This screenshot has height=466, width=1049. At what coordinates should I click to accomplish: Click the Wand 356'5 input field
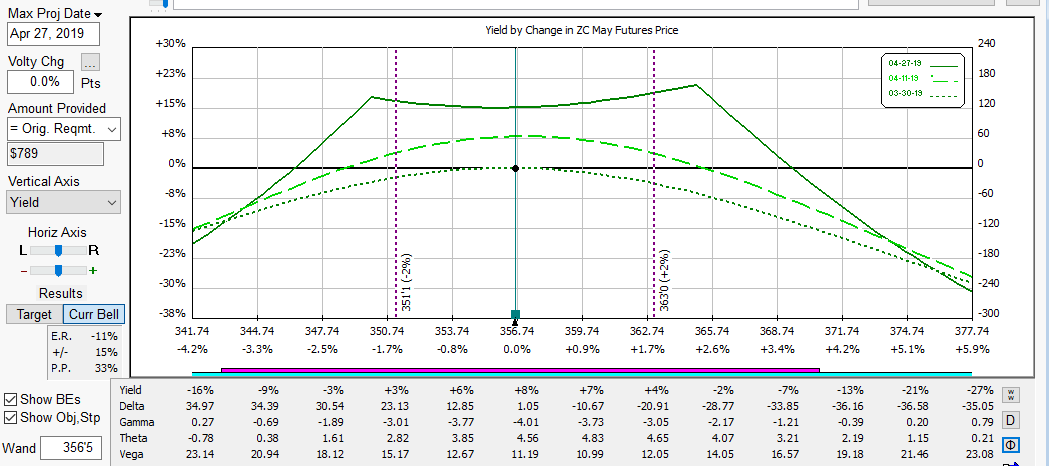[71, 447]
